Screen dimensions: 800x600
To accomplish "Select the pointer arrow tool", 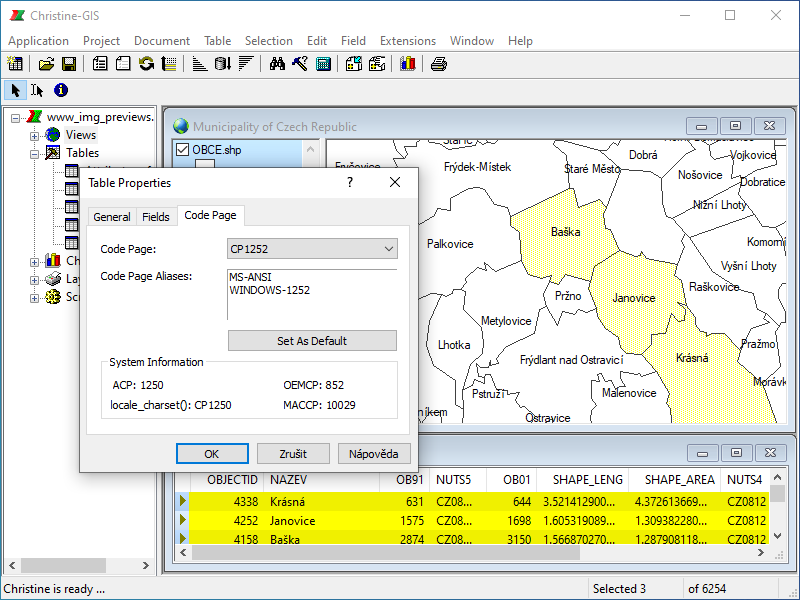I will (15, 90).
